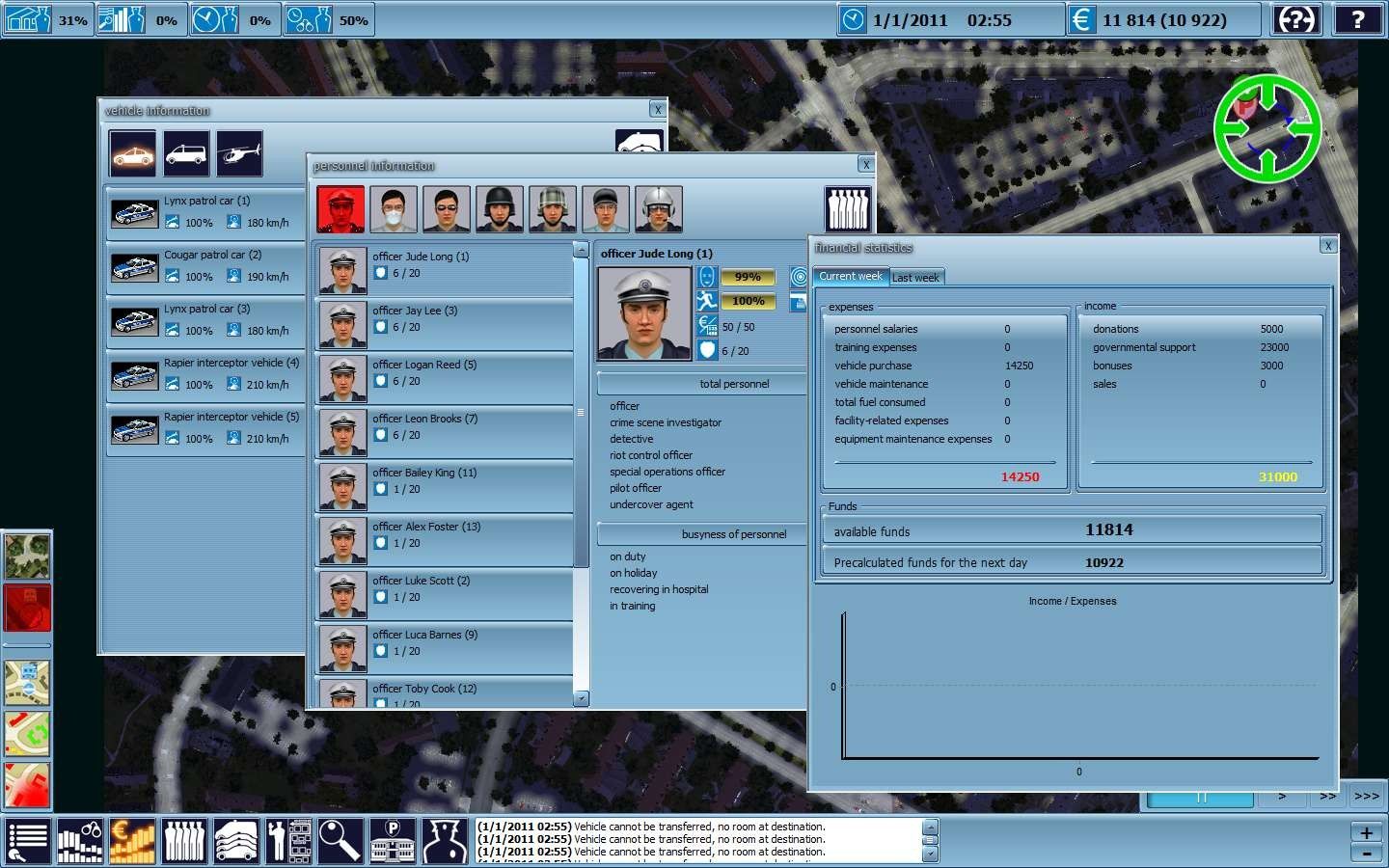Viewport: 1389px width, 868px height.
Task: Select Cougar patrol car (2) entry
Action: coord(205,267)
